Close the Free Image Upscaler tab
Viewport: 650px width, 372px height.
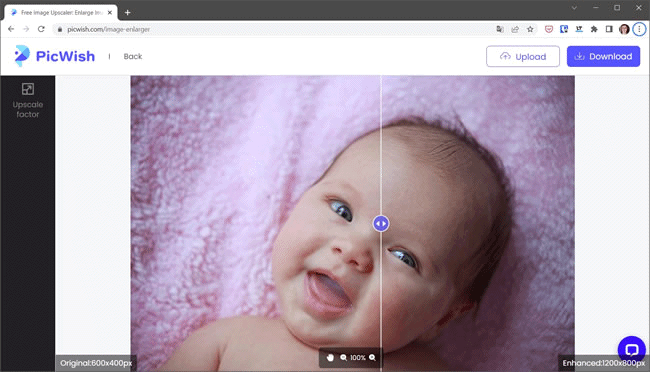point(110,12)
